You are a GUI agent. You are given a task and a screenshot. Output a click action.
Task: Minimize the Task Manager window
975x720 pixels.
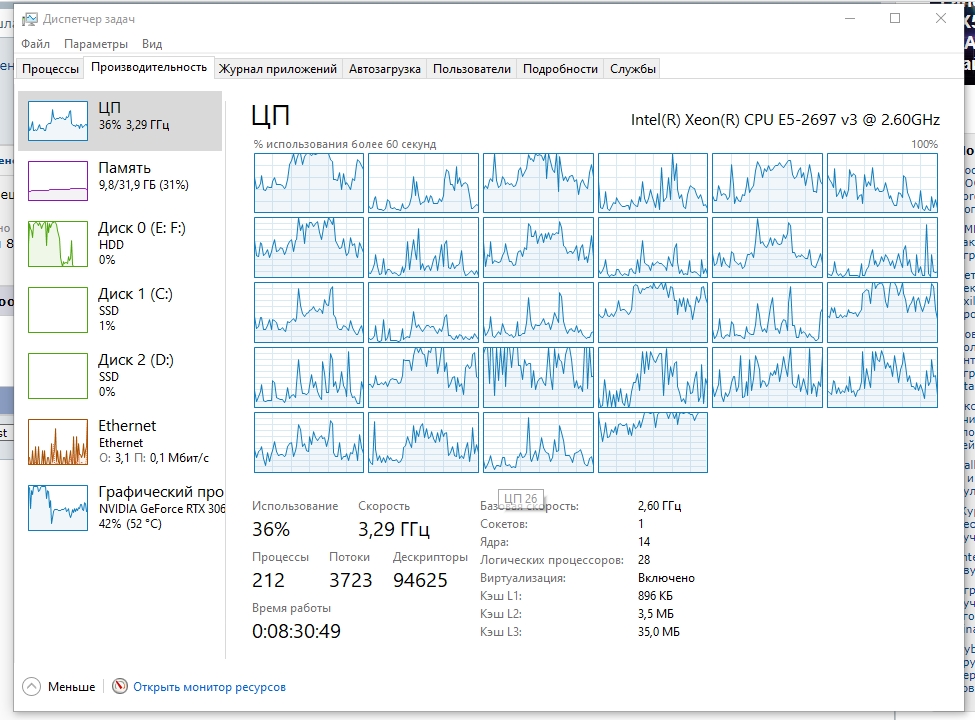(850, 18)
